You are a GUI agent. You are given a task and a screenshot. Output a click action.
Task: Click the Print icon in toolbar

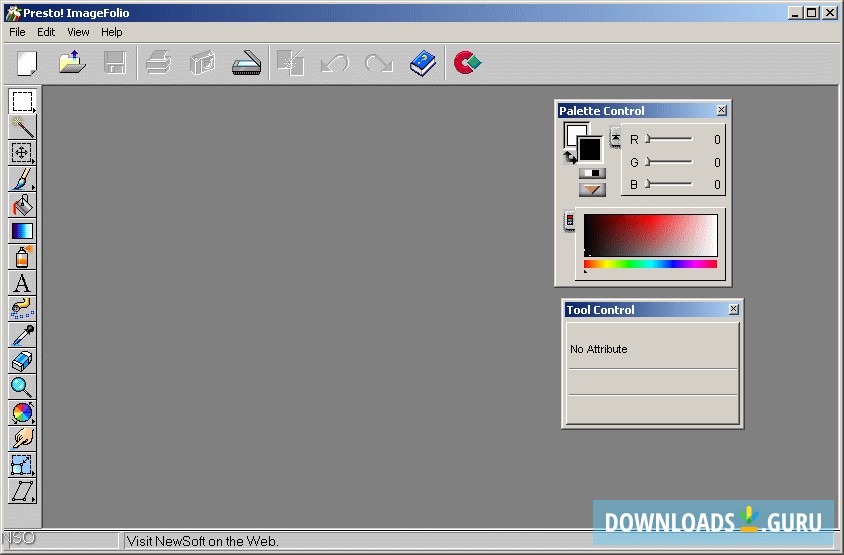coord(159,63)
